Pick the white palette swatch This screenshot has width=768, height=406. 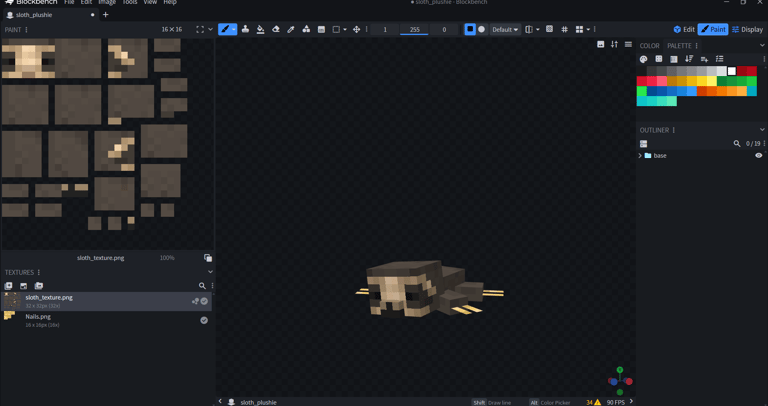point(732,71)
